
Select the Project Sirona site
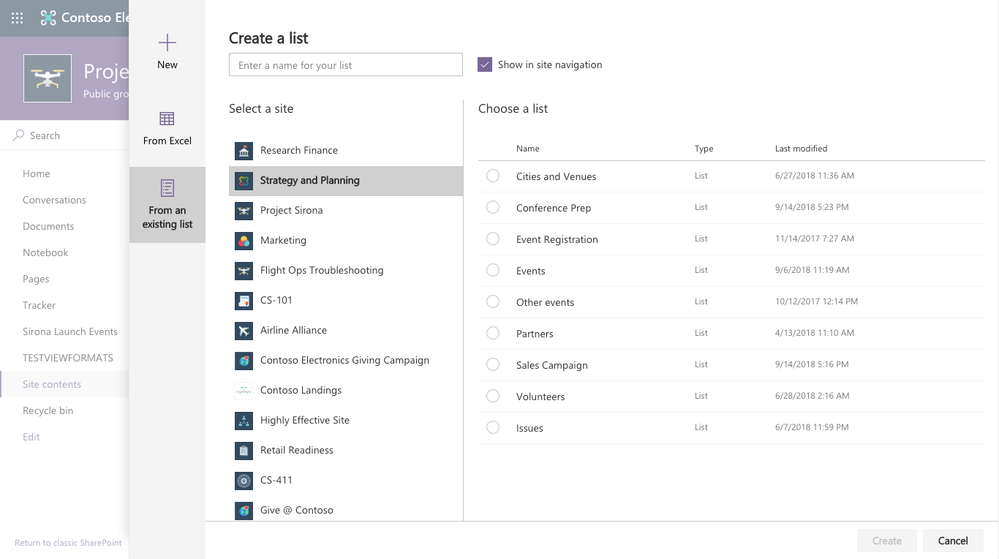pos(291,211)
